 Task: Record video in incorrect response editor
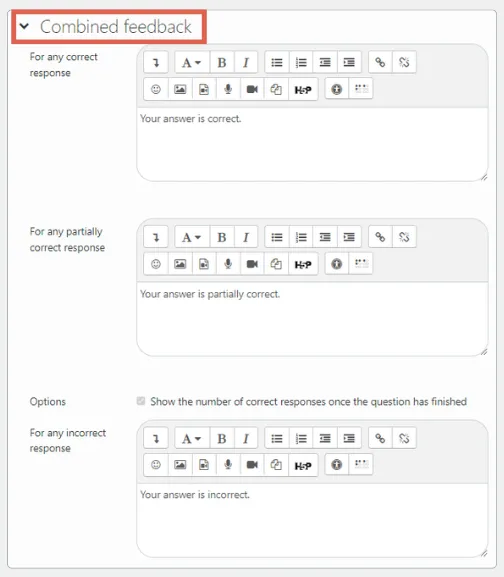252,465
